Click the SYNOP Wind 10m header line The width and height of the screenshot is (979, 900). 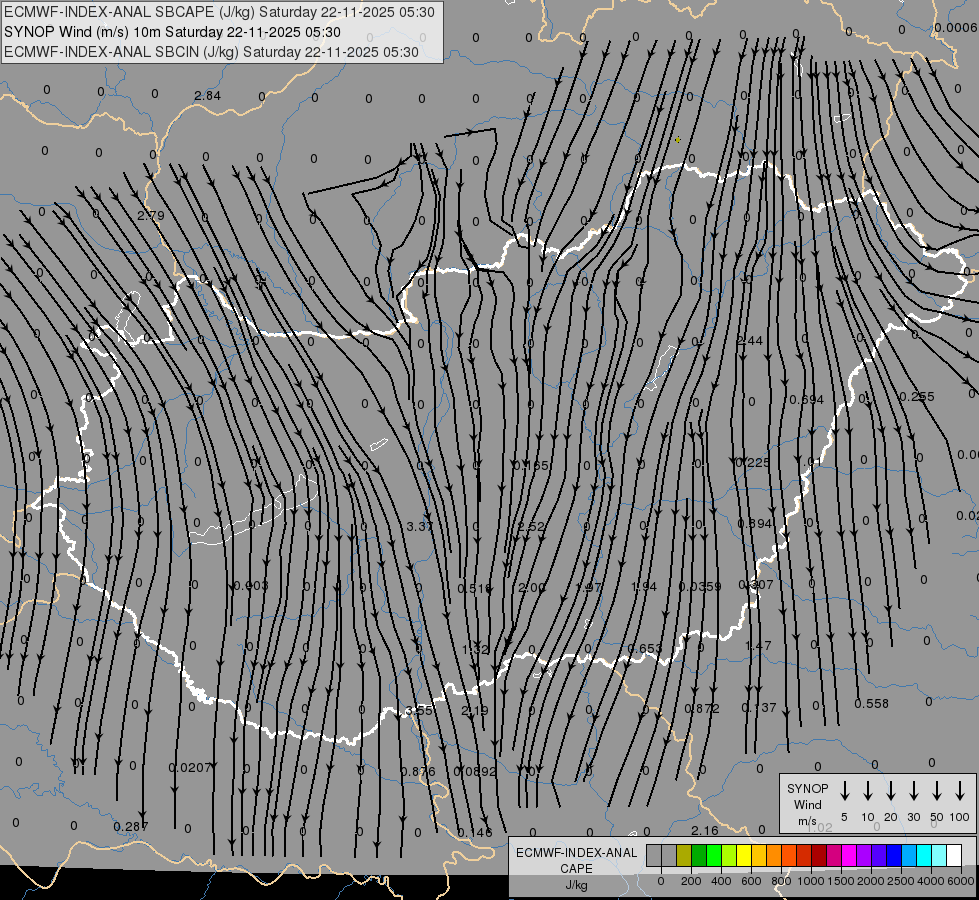tap(179, 32)
